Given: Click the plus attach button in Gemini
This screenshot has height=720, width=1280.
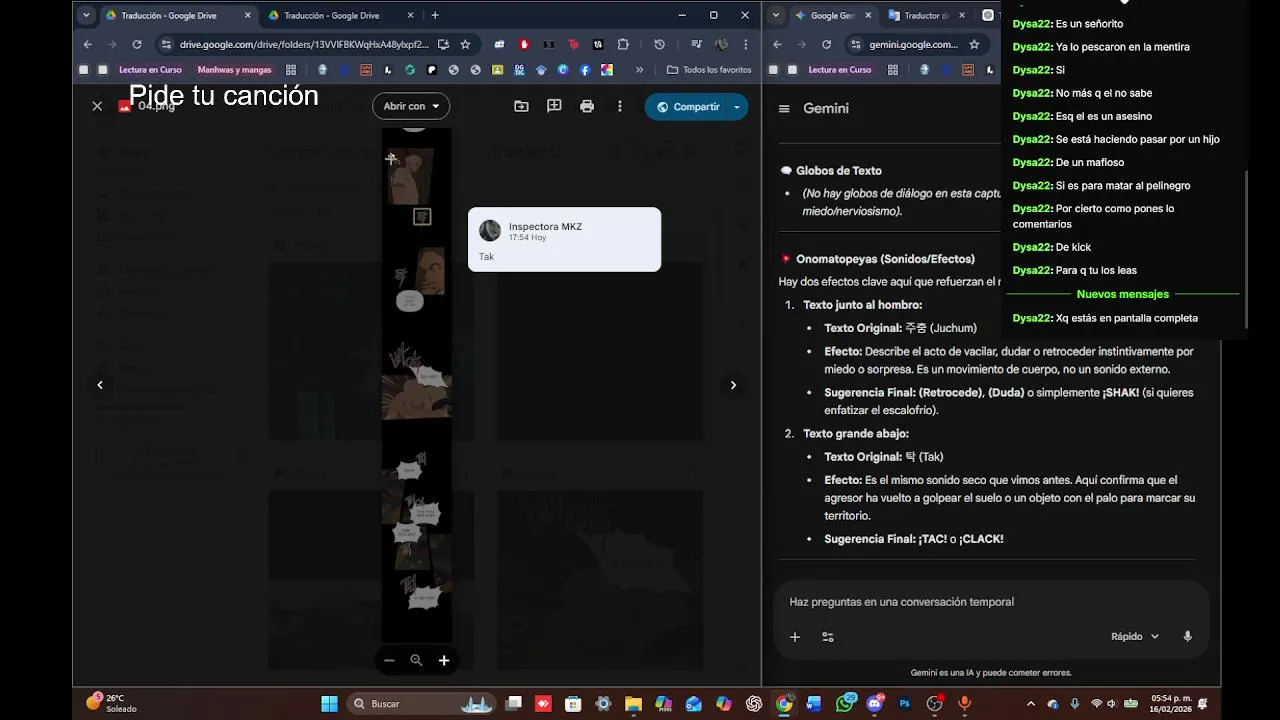Looking at the screenshot, I should (795, 637).
